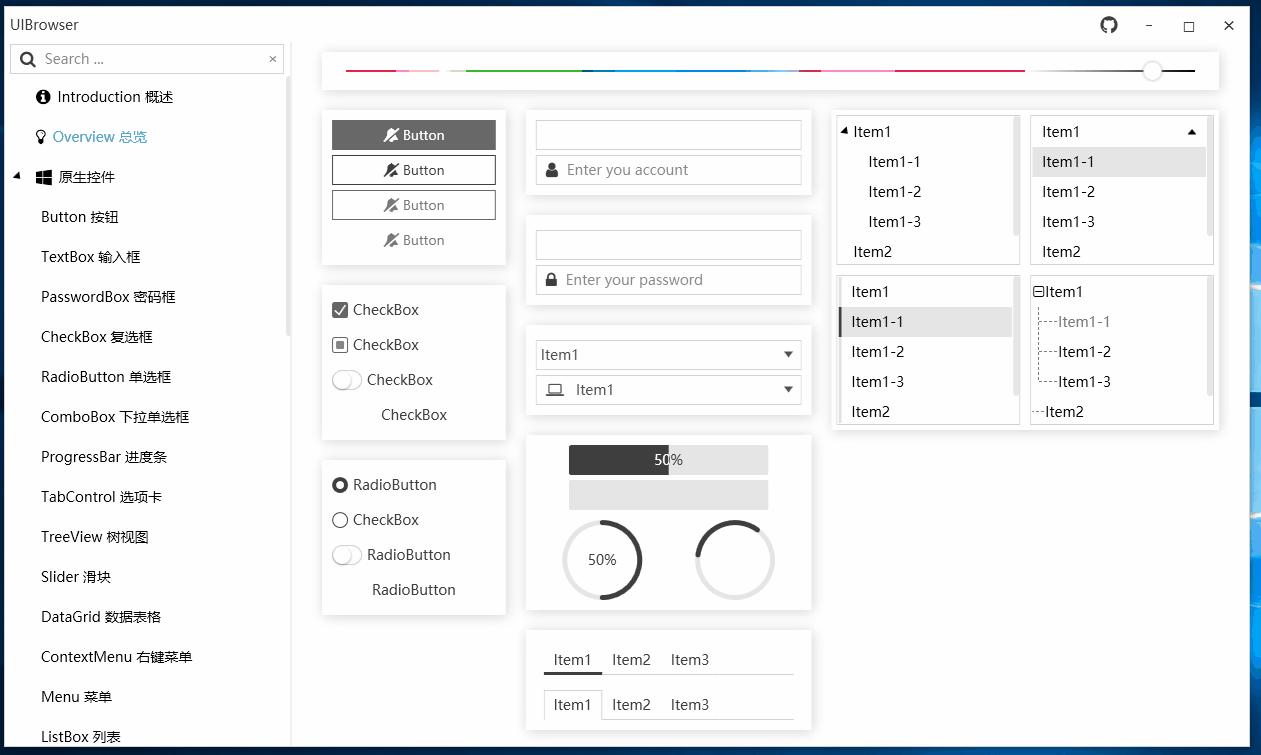Screen dimensions: 1261x755
Task: Collapse Item1 using the minus box icon
Action: (1038, 292)
